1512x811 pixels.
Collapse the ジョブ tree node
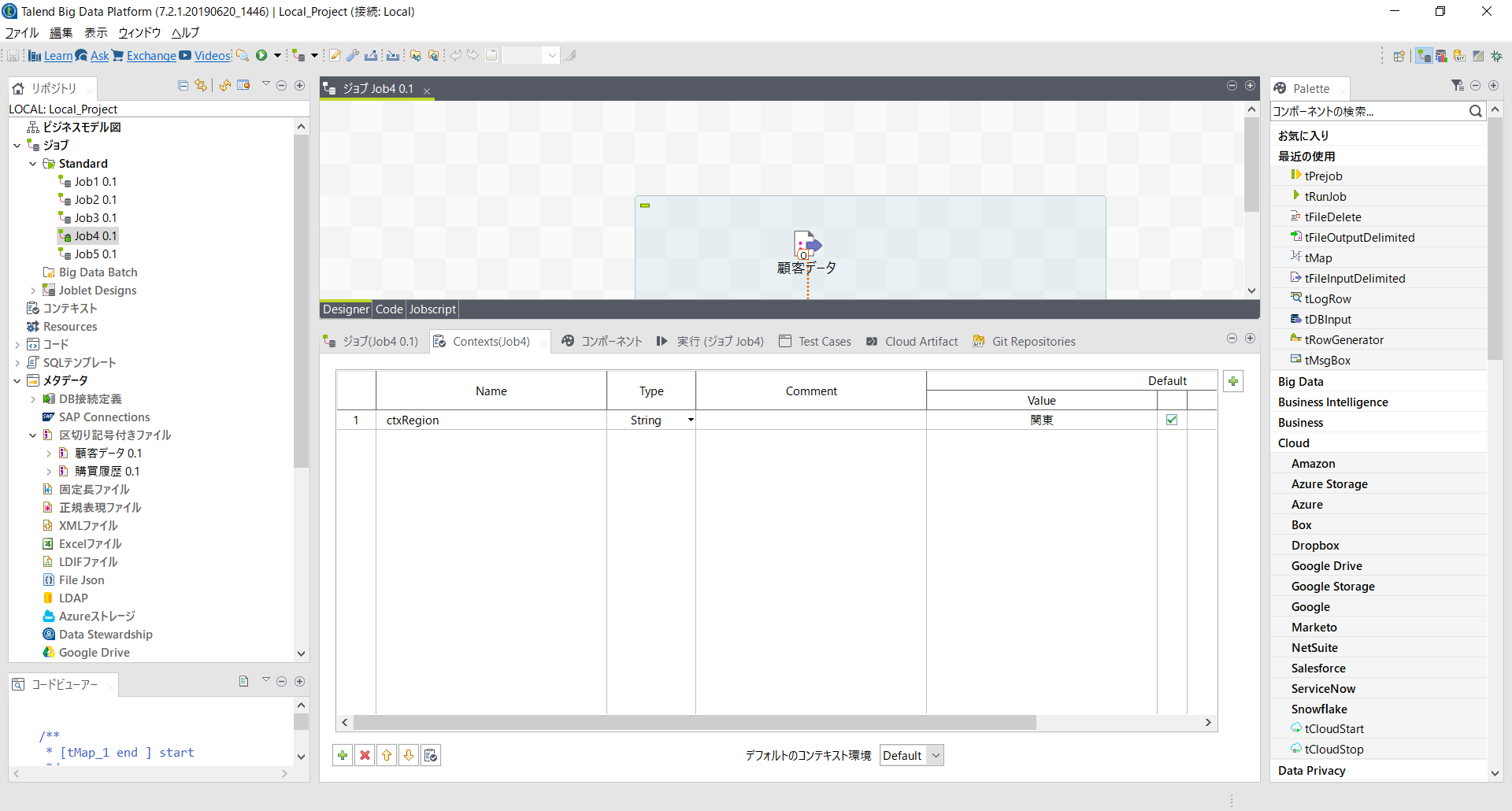pyautogui.click(x=17, y=145)
